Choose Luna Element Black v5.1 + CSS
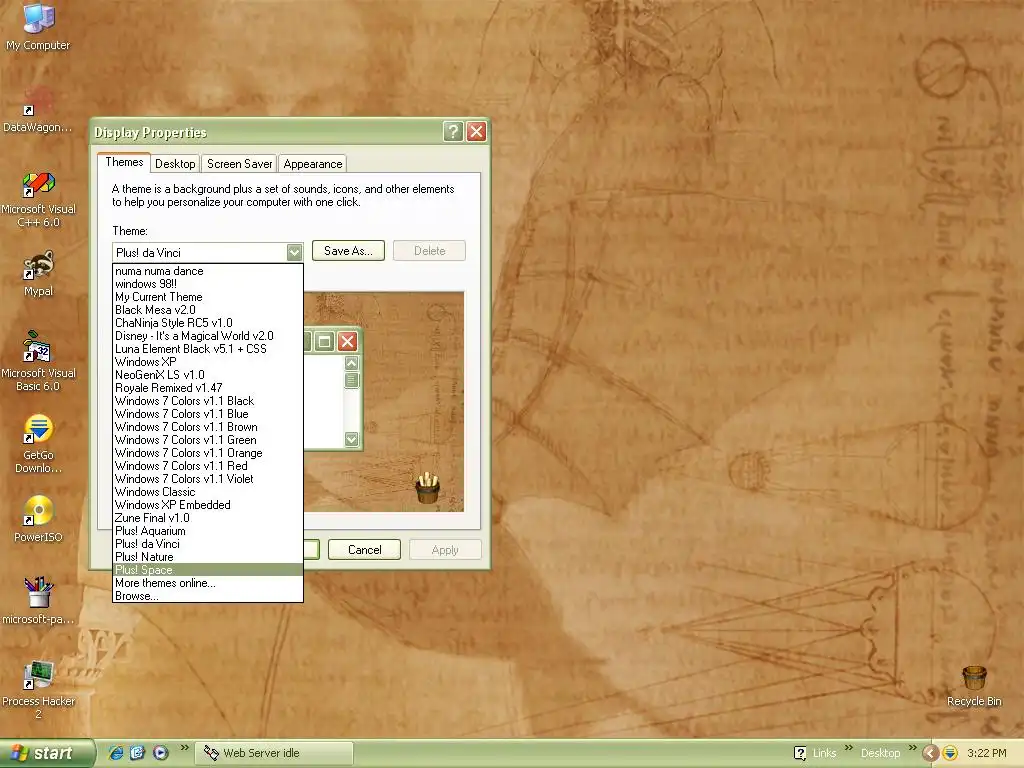Viewport: 1024px width, 768px height. pos(208,349)
